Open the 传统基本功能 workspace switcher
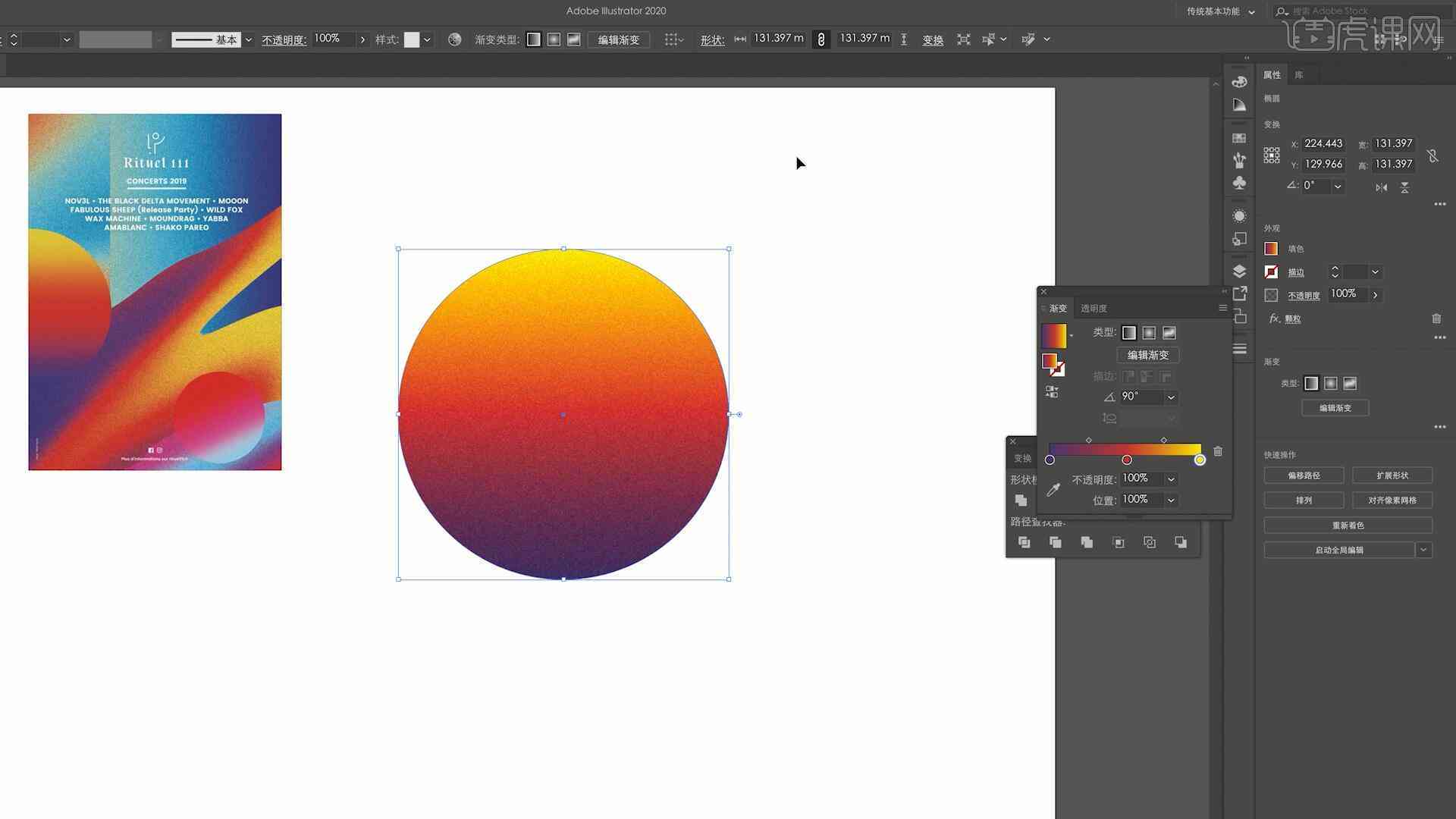Viewport: 1456px width, 819px height. (1220, 11)
